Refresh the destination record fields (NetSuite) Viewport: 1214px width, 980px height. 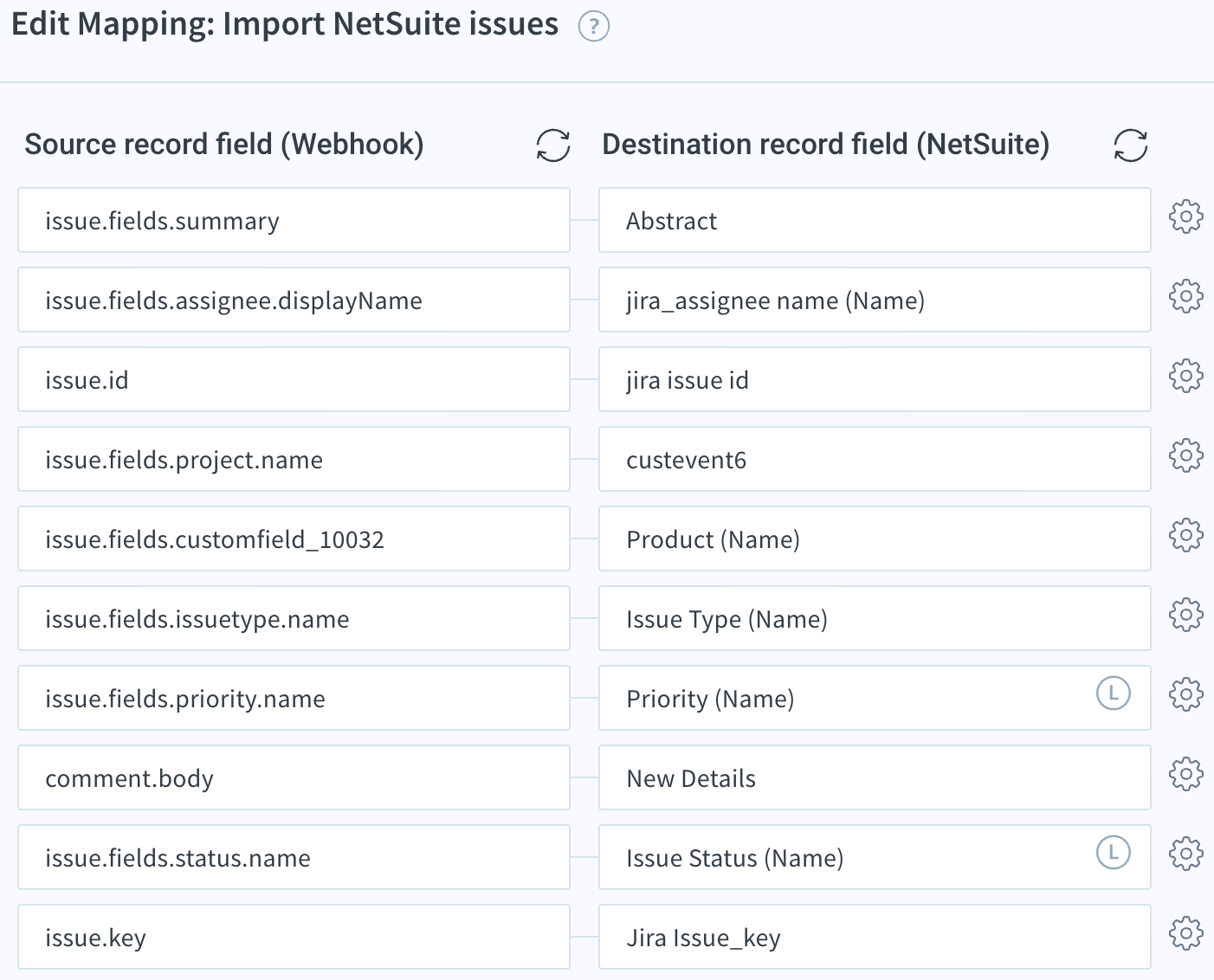(1130, 145)
